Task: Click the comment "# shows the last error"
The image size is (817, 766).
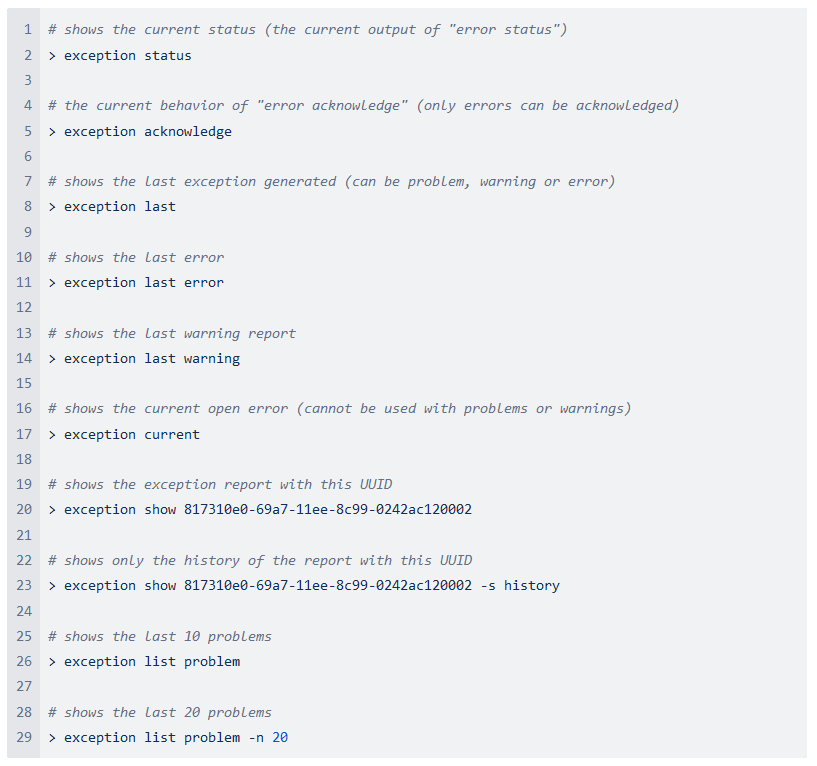Action: point(136,258)
